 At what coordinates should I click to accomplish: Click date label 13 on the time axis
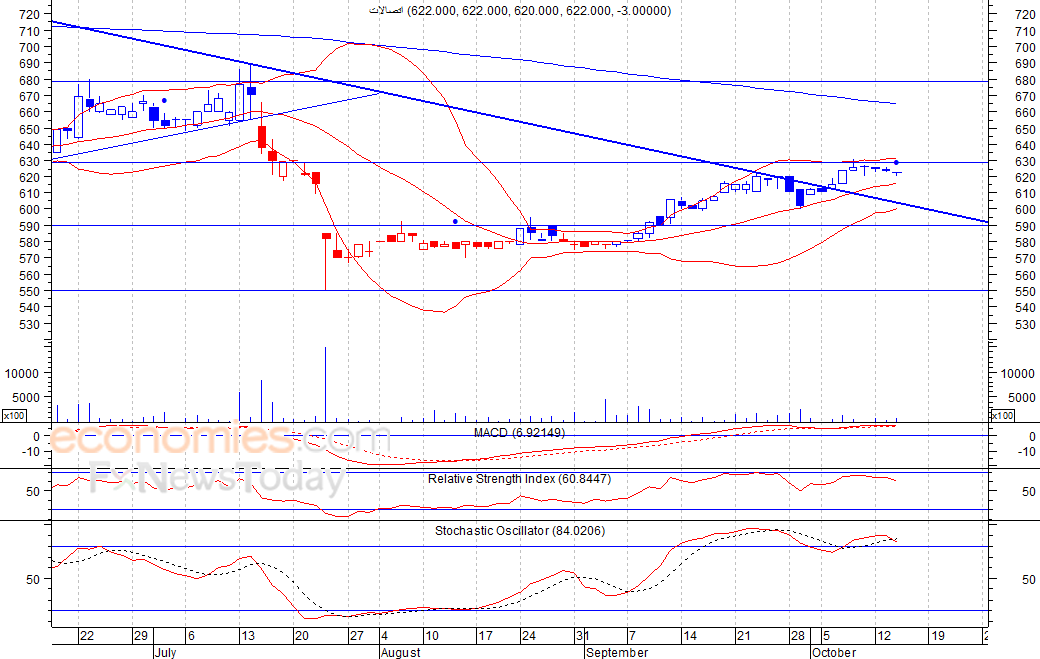247,636
